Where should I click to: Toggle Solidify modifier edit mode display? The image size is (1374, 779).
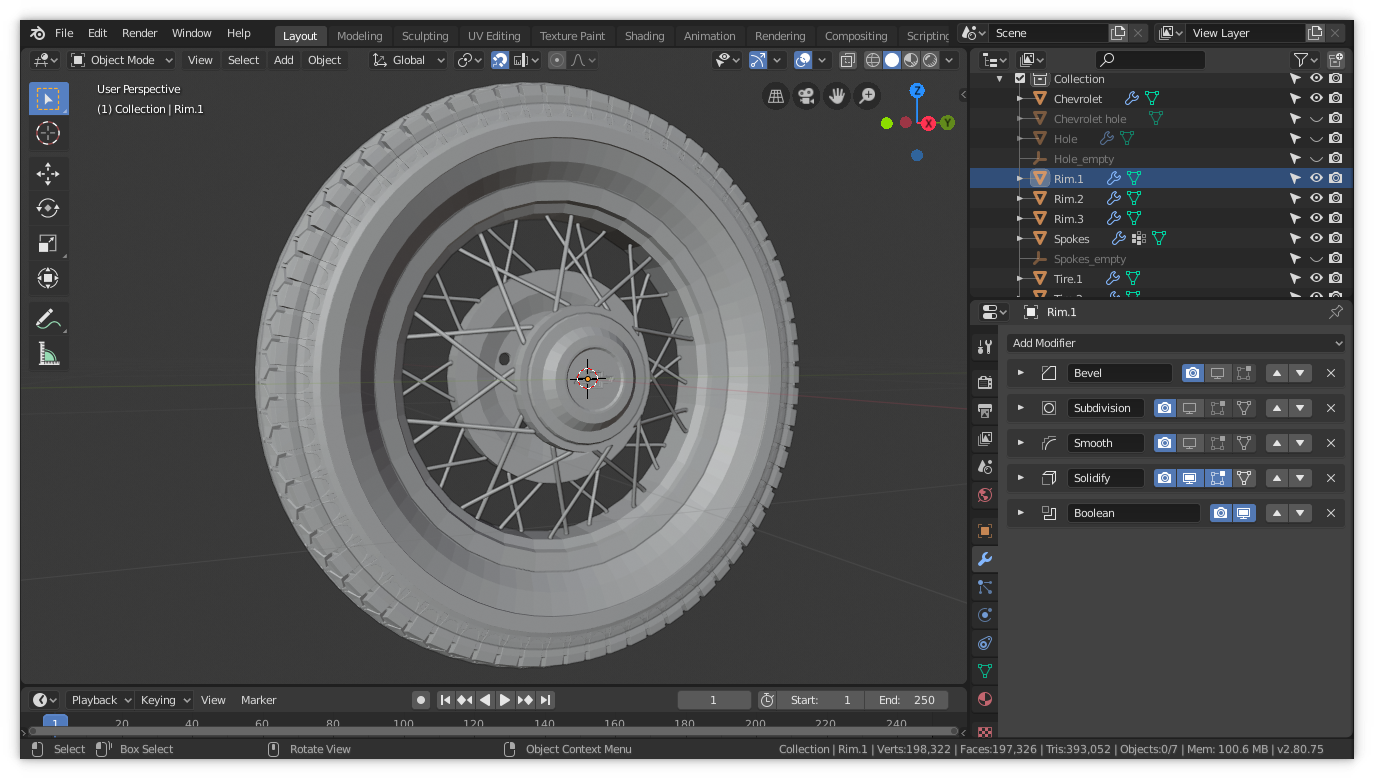pyautogui.click(x=1216, y=478)
